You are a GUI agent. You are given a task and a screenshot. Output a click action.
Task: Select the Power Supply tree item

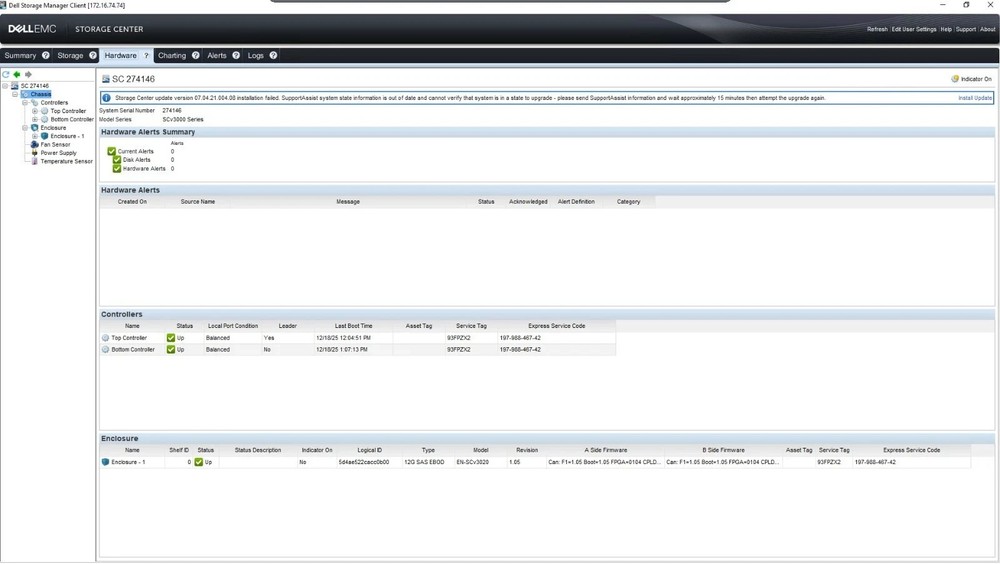(58, 152)
